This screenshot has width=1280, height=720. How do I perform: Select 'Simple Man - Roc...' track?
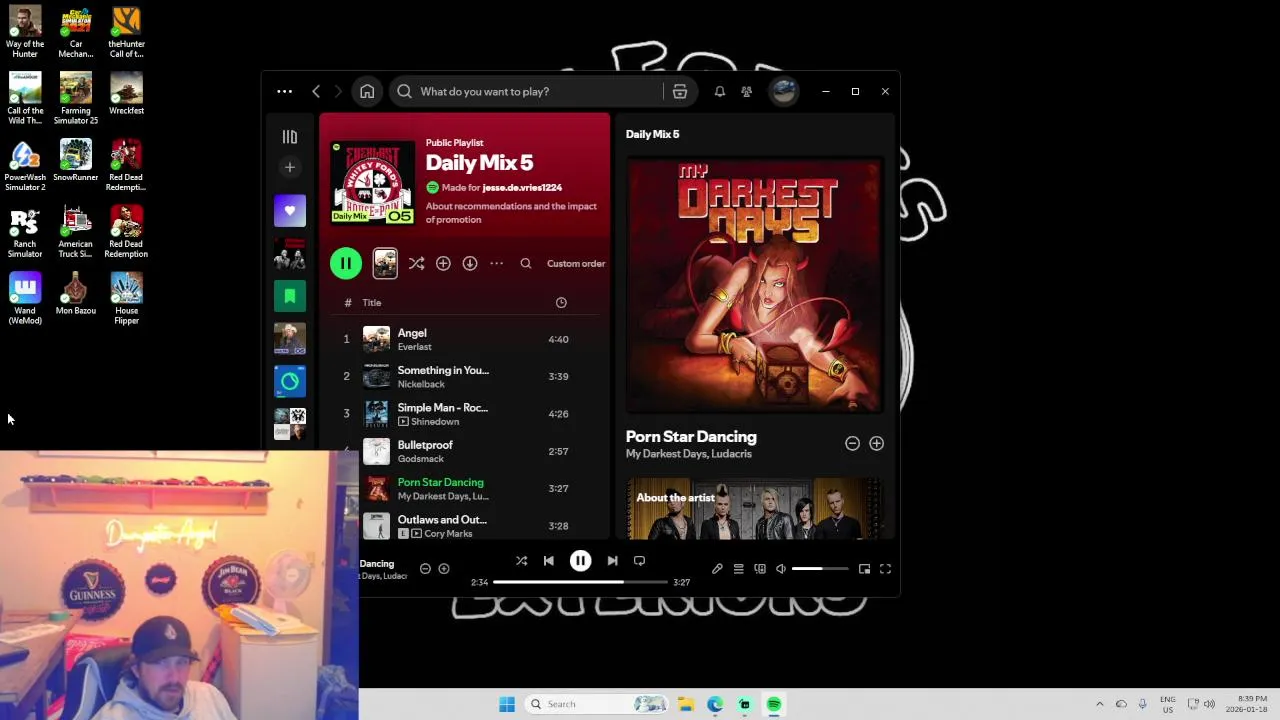click(x=465, y=413)
